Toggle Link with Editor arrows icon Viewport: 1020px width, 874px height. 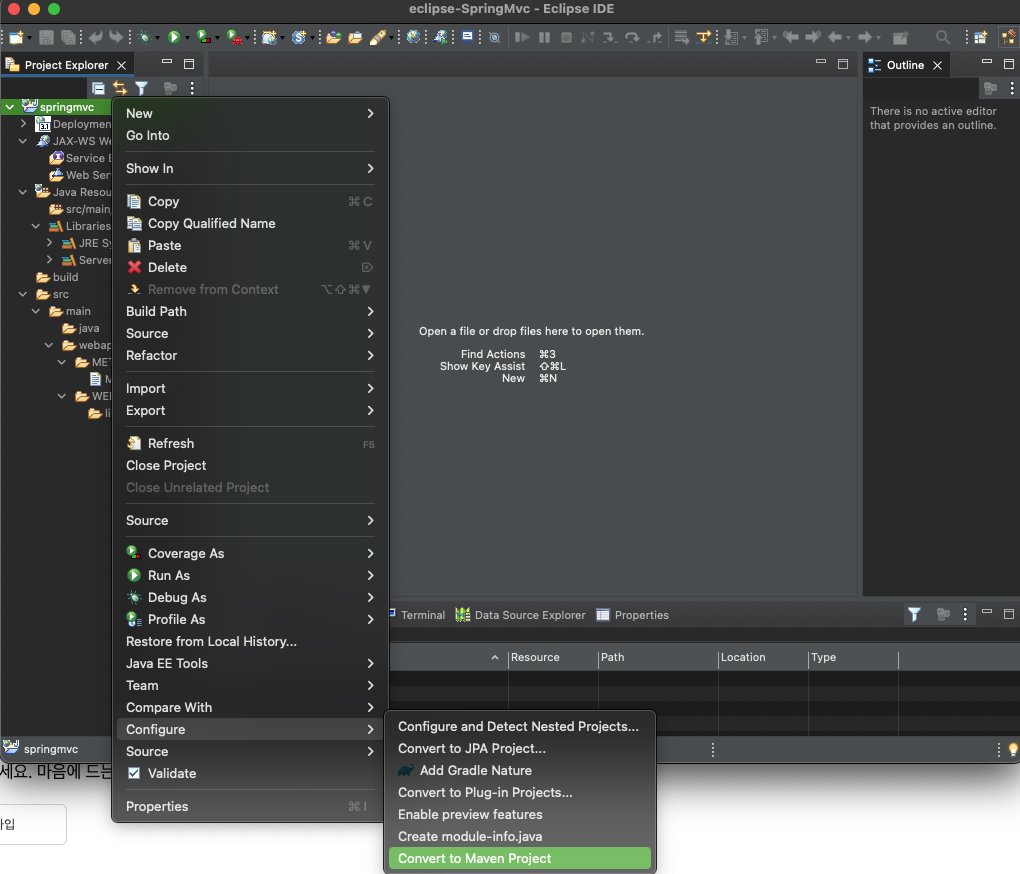tap(120, 88)
